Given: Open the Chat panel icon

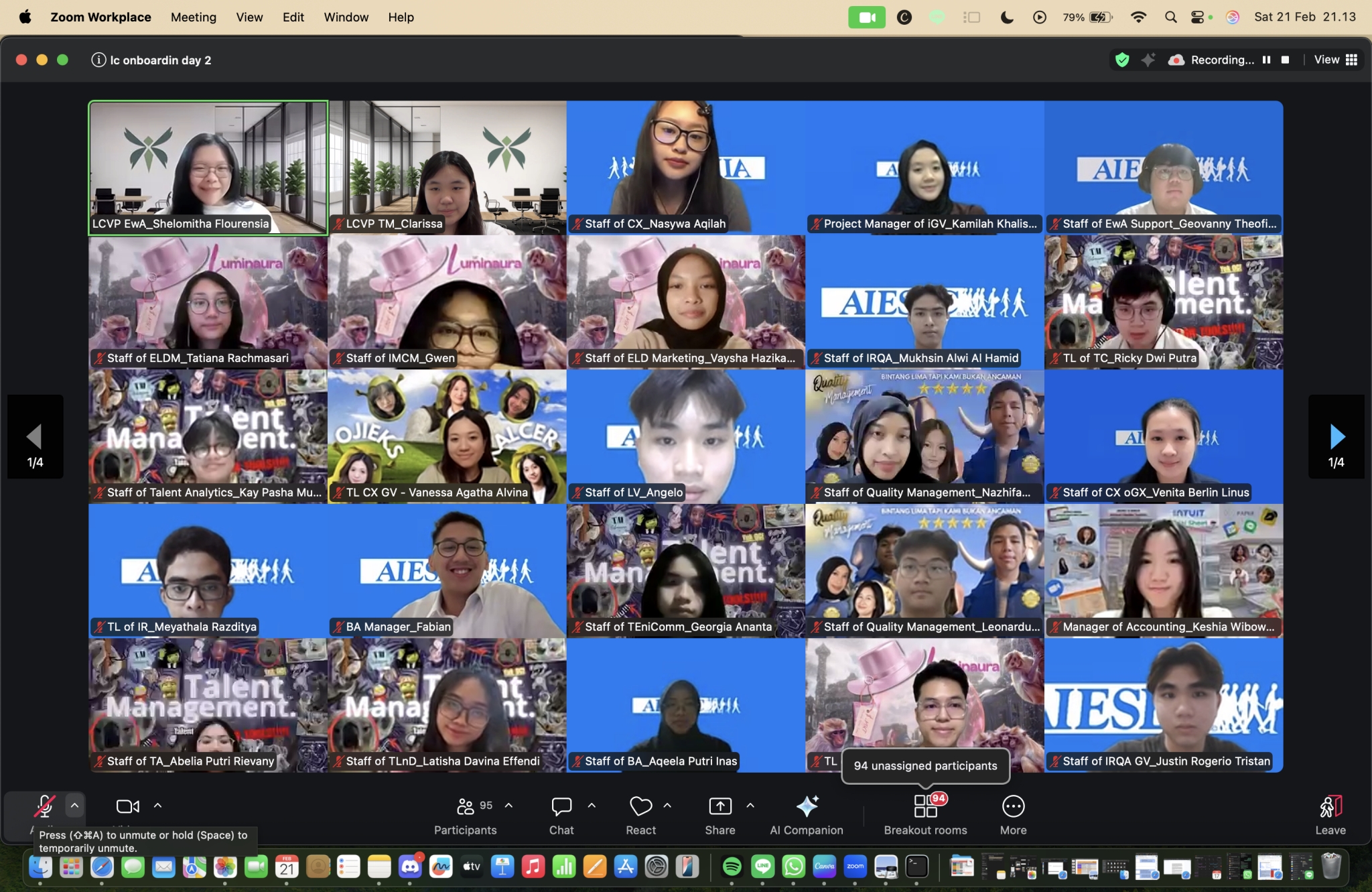Looking at the screenshot, I should pos(561,806).
